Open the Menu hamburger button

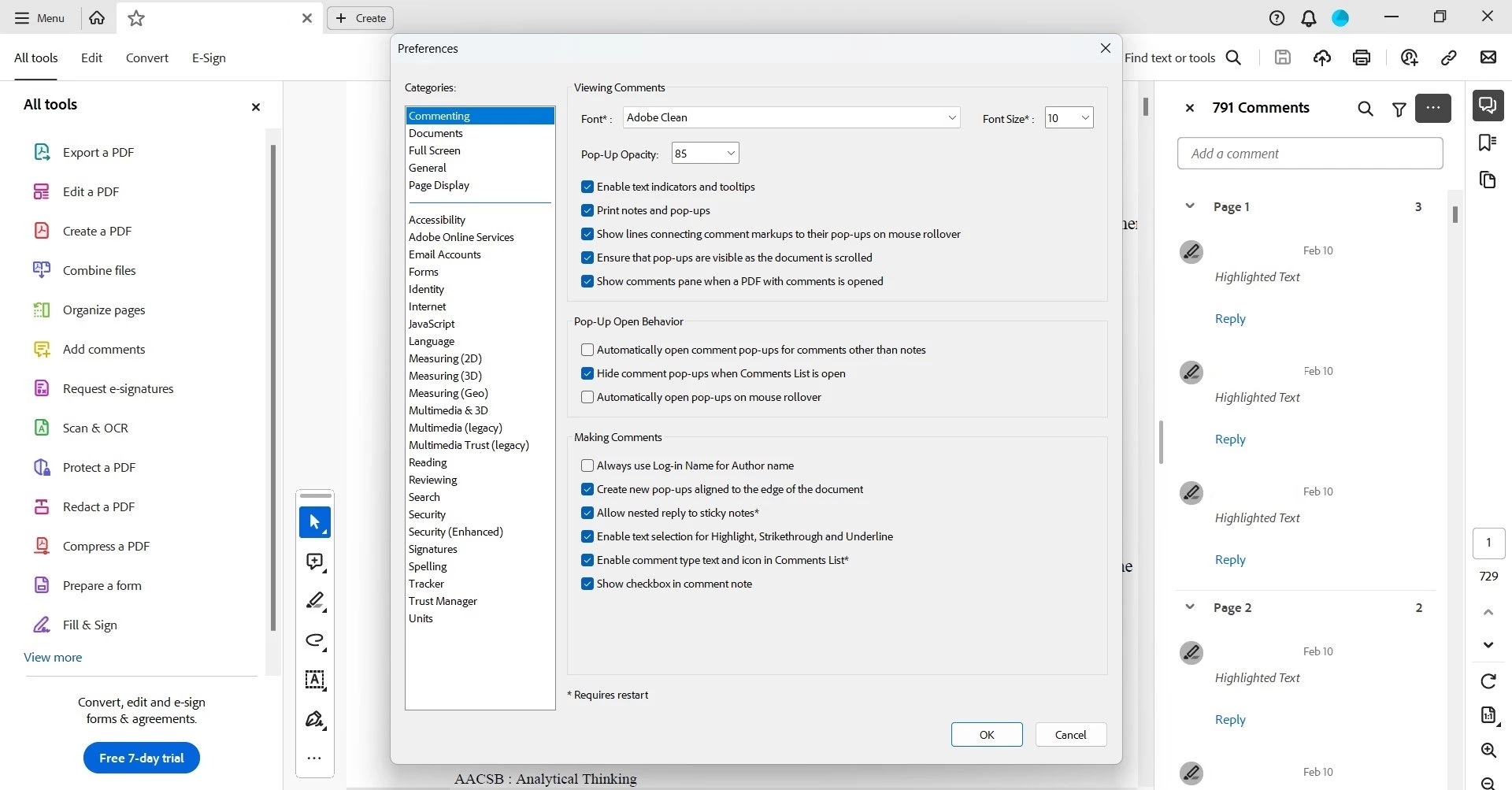[39, 18]
